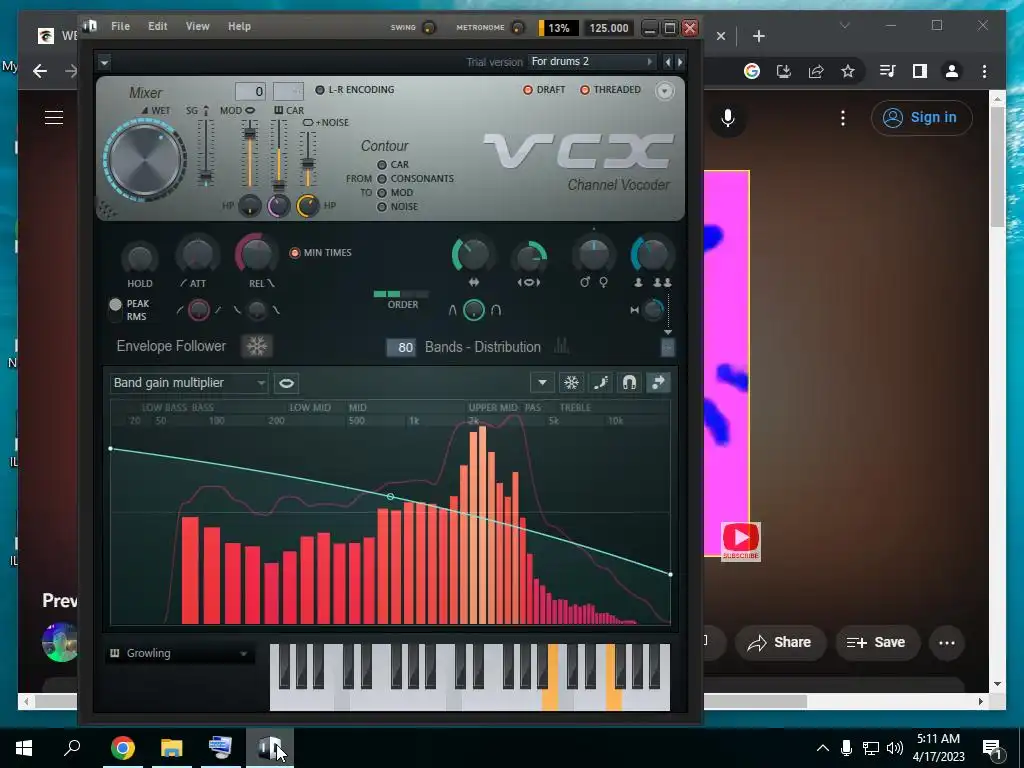Open the Help menu
1024x768 pixels.
(239, 26)
